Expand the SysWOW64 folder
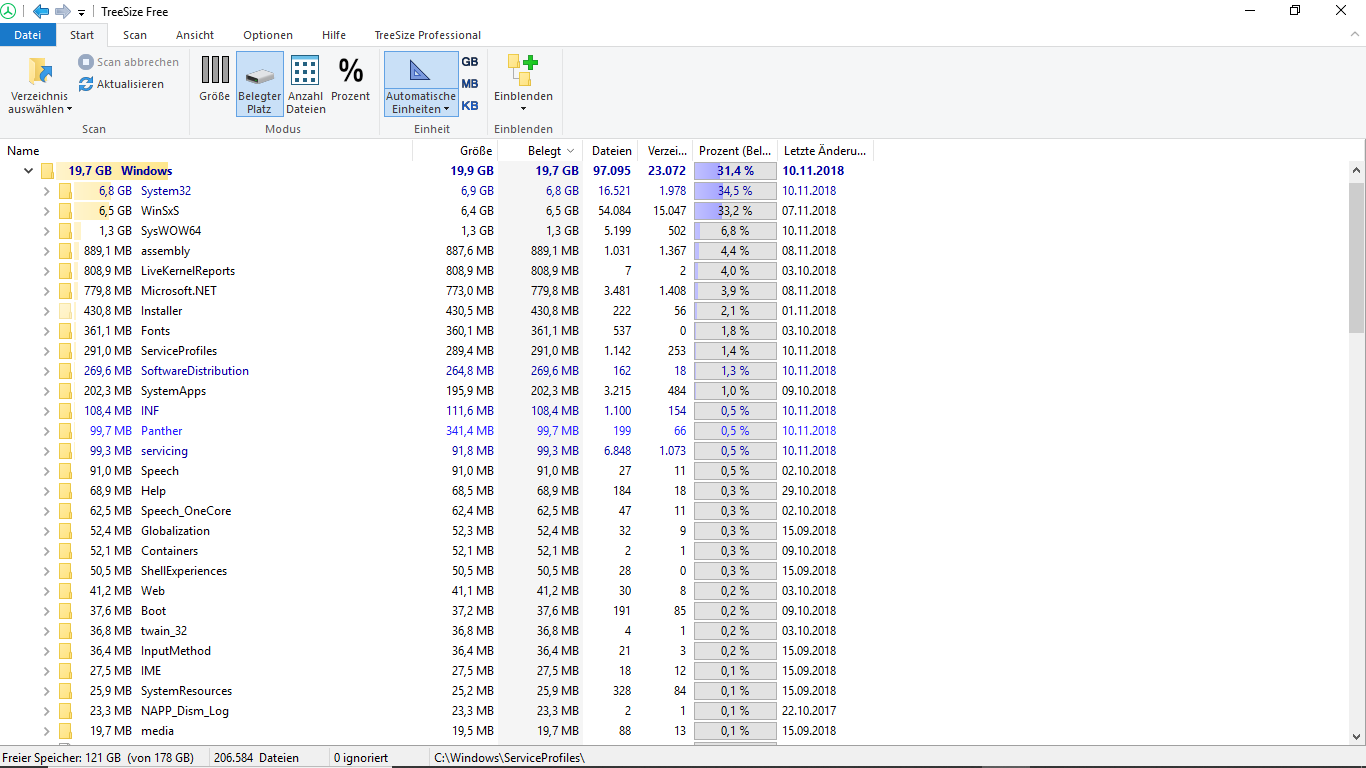The height and width of the screenshot is (768, 1366). coord(46,231)
